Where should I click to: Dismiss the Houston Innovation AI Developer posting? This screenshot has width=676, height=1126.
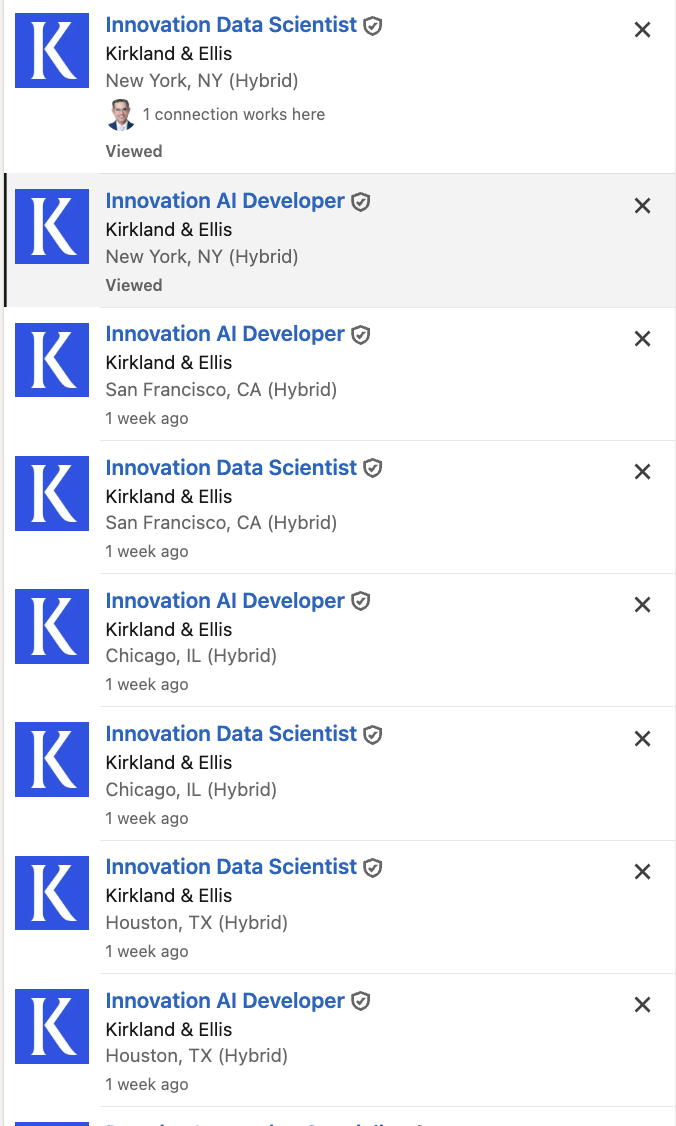click(x=642, y=1004)
